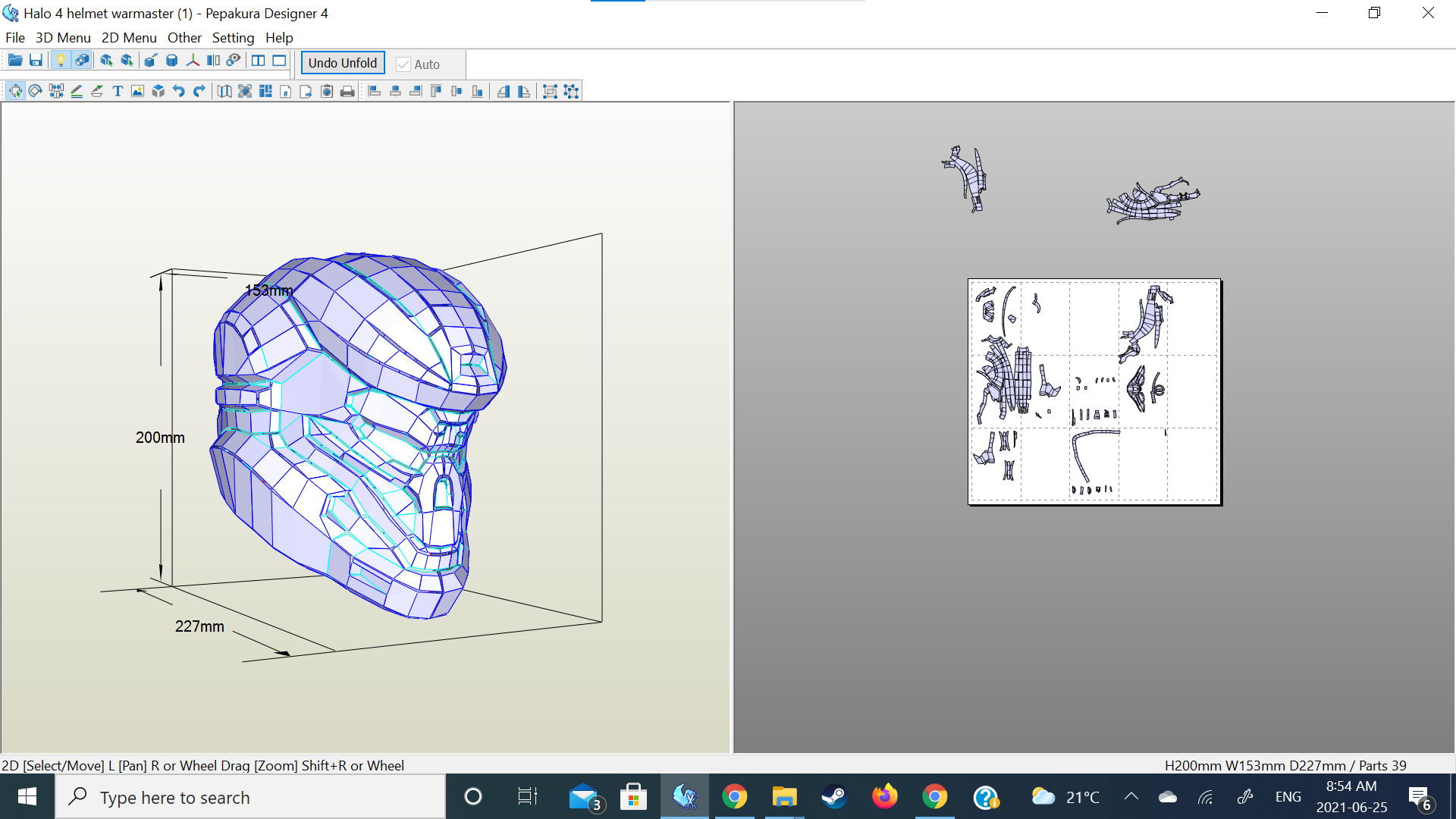Toggle the XYZ axis display icon
1456x819 pixels.
193,61
